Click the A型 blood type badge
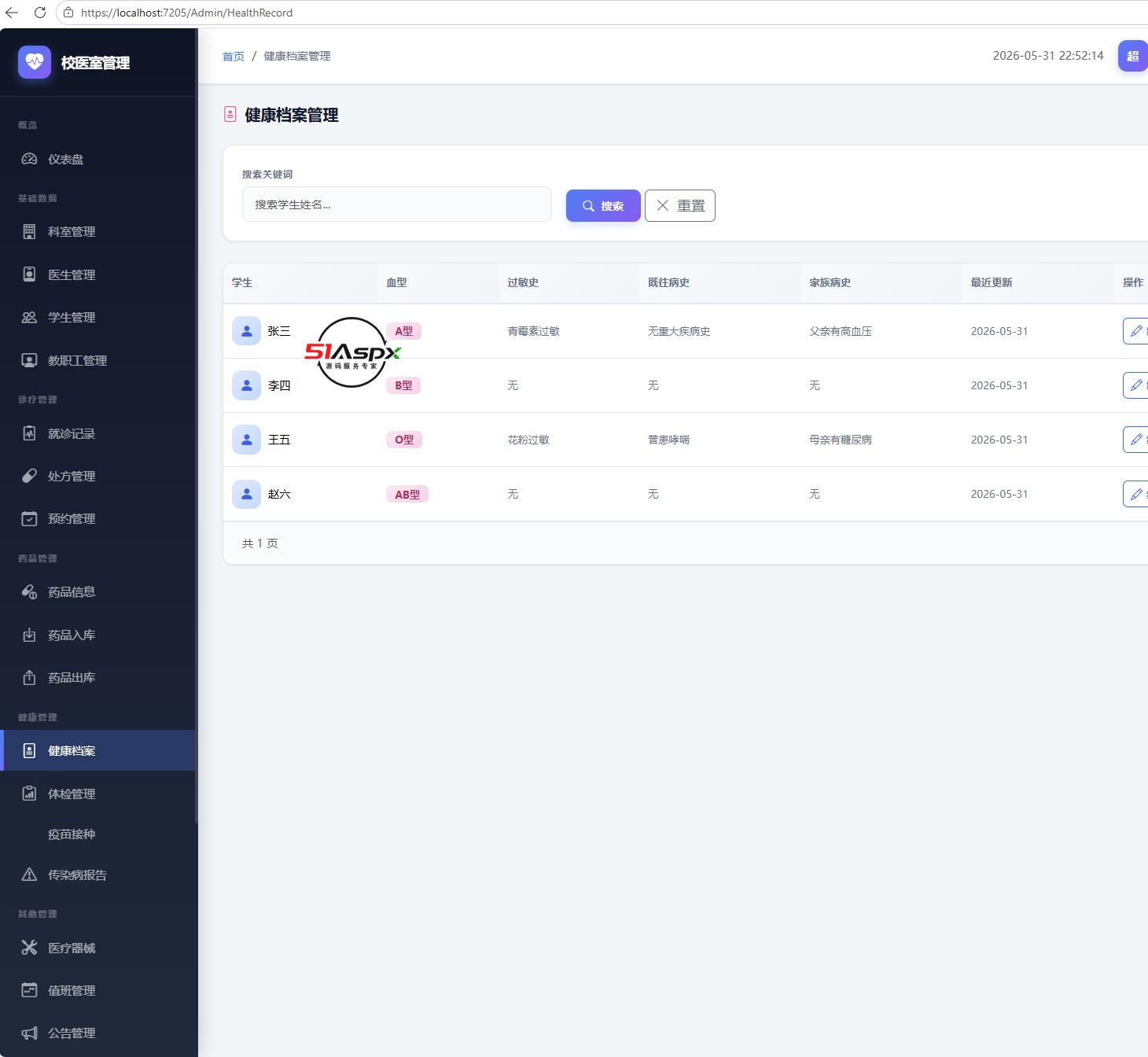Image resolution: width=1148 pixels, height=1057 pixels. tap(403, 331)
